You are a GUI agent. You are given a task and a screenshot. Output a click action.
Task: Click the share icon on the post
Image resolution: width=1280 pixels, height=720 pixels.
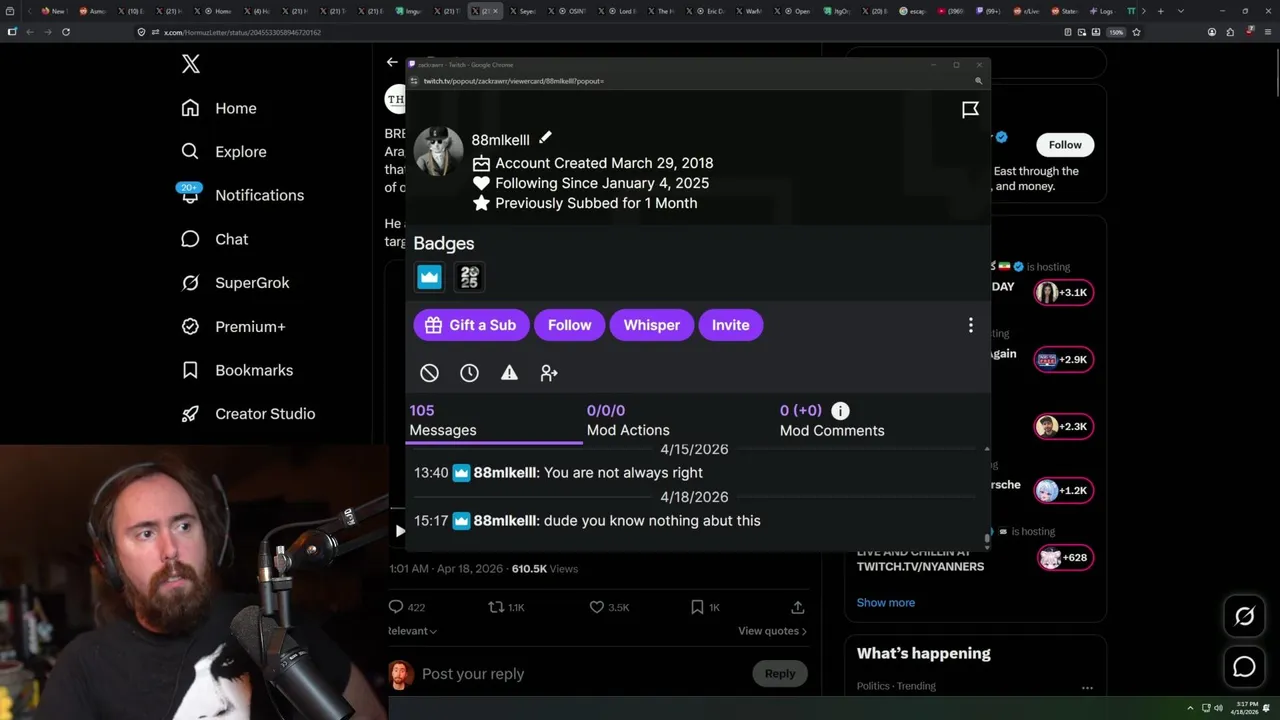point(797,607)
